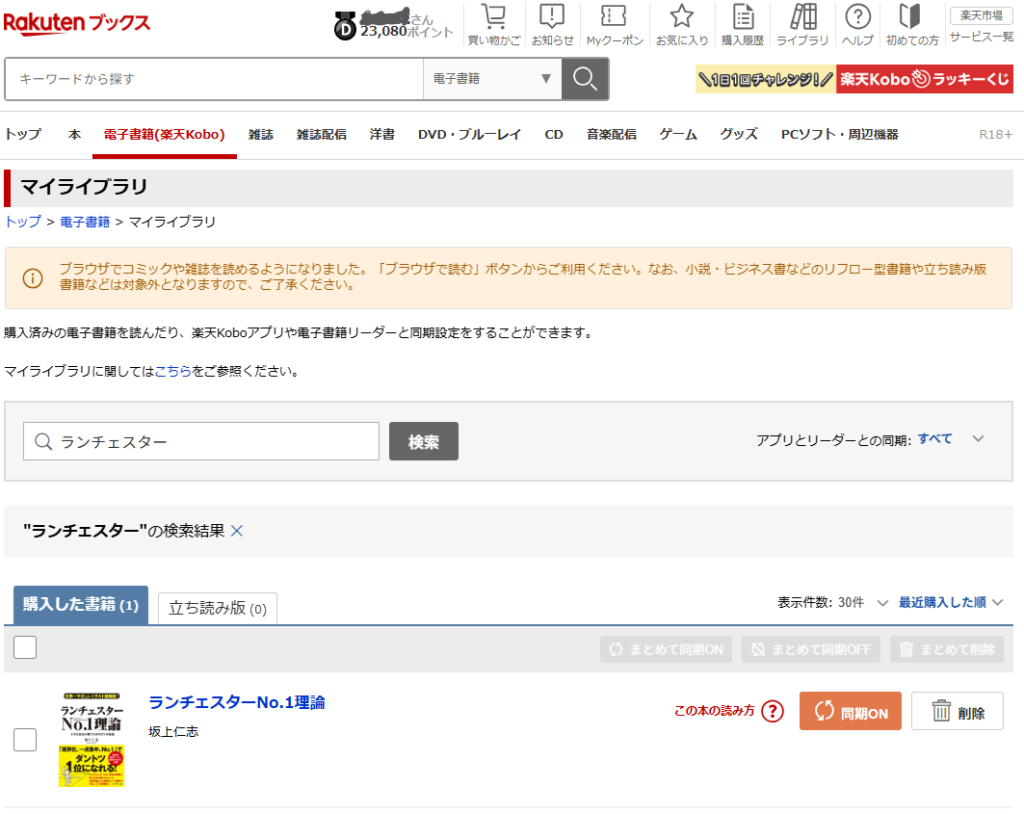Screen dimensions: 1024x814
Task: Click the Rakuten Books logo
Action: (x=76, y=24)
